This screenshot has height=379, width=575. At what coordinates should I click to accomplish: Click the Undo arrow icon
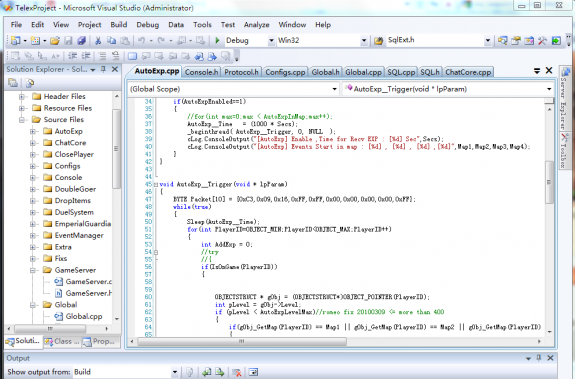coord(141,41)
